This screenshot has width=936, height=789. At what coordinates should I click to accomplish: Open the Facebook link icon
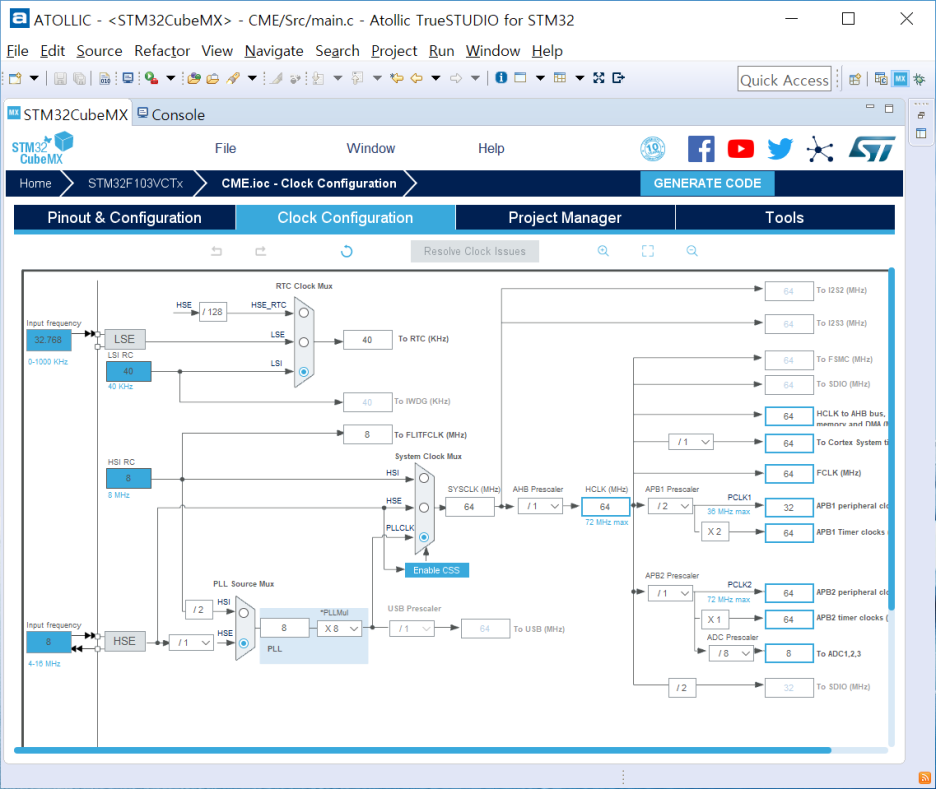pyautogui.click(x=701, y=149)
